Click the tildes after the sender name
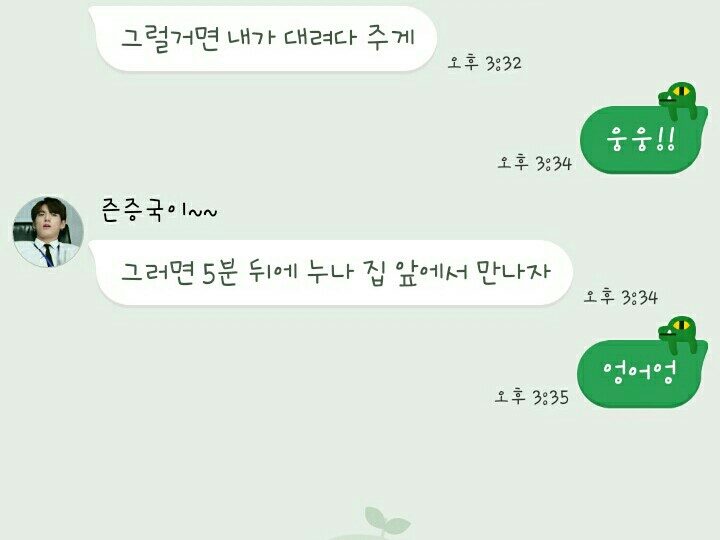Screen dimensions: 720x540 pos(203,212)
